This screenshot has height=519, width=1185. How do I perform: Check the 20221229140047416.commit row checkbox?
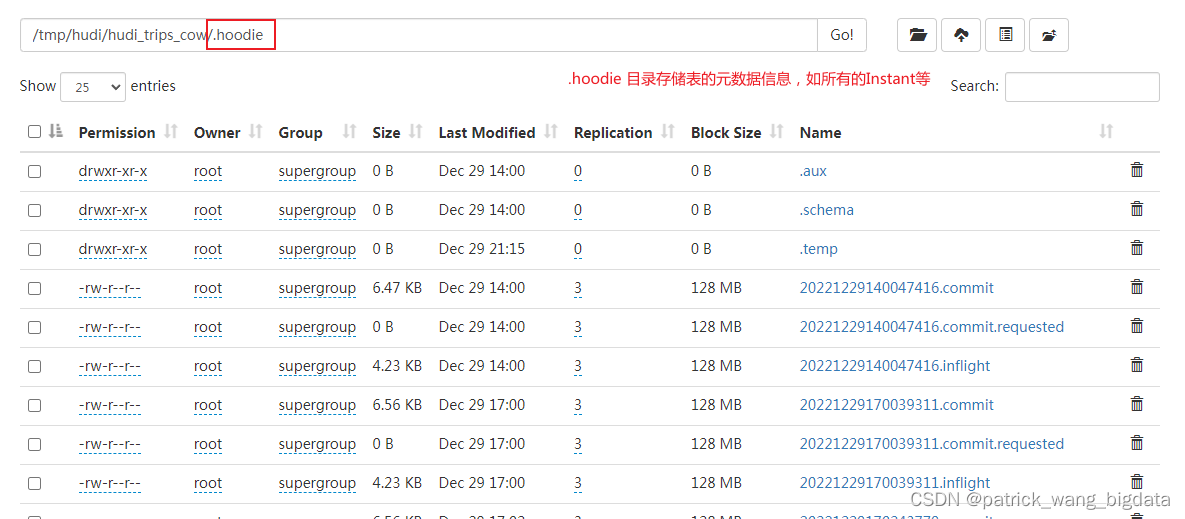34,289
